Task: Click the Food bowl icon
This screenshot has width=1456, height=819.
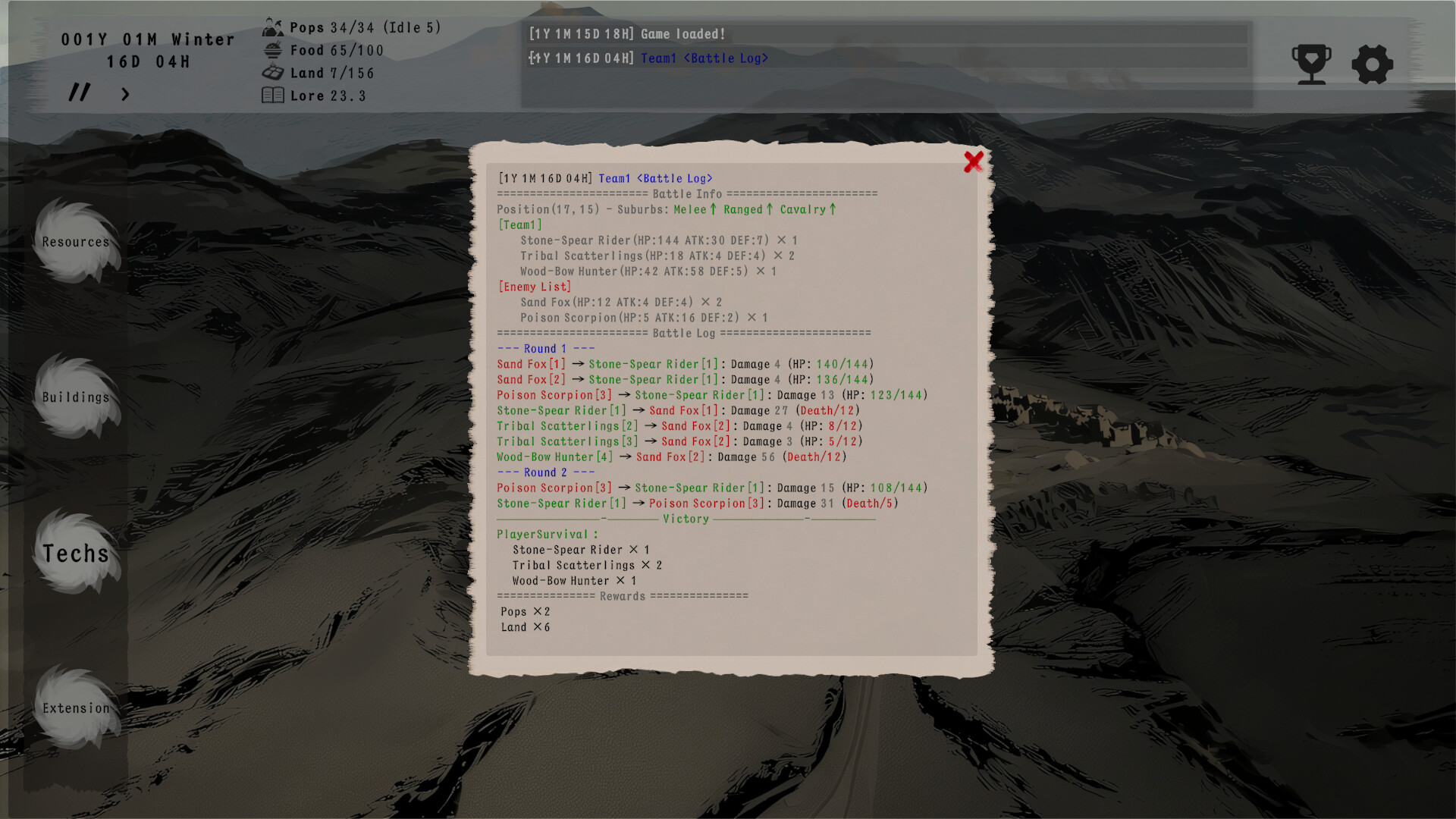Action: (273, 49)
